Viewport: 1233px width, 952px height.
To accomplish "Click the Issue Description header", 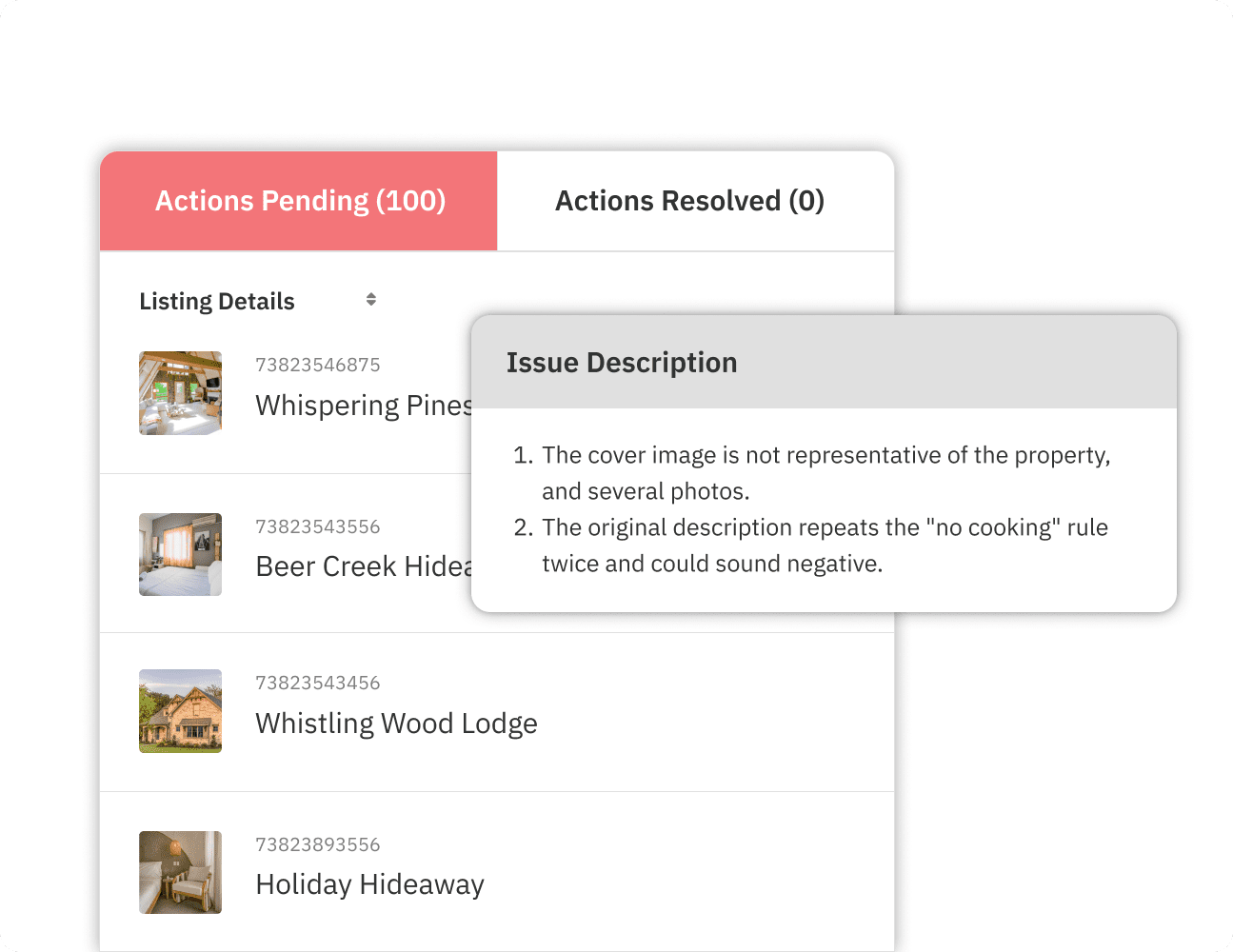I will 621,363.
